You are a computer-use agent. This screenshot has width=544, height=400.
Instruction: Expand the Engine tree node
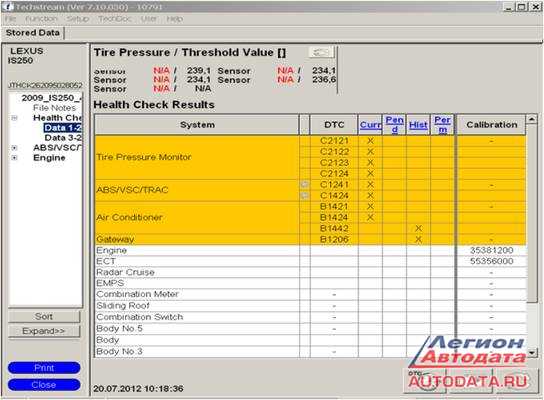click(14, 158)
